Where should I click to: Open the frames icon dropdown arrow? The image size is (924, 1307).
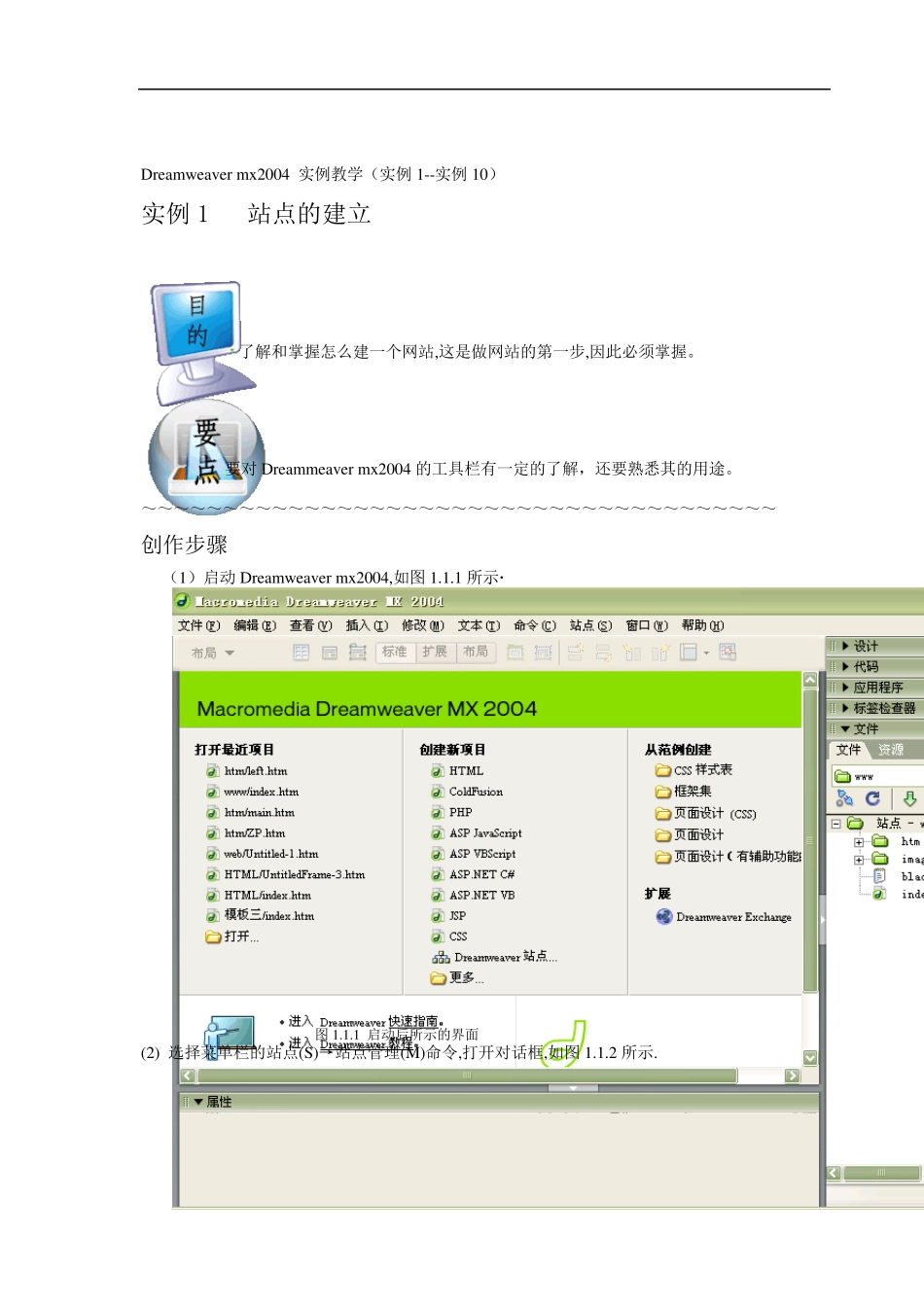pyautogui.click(x=706, y=653)
